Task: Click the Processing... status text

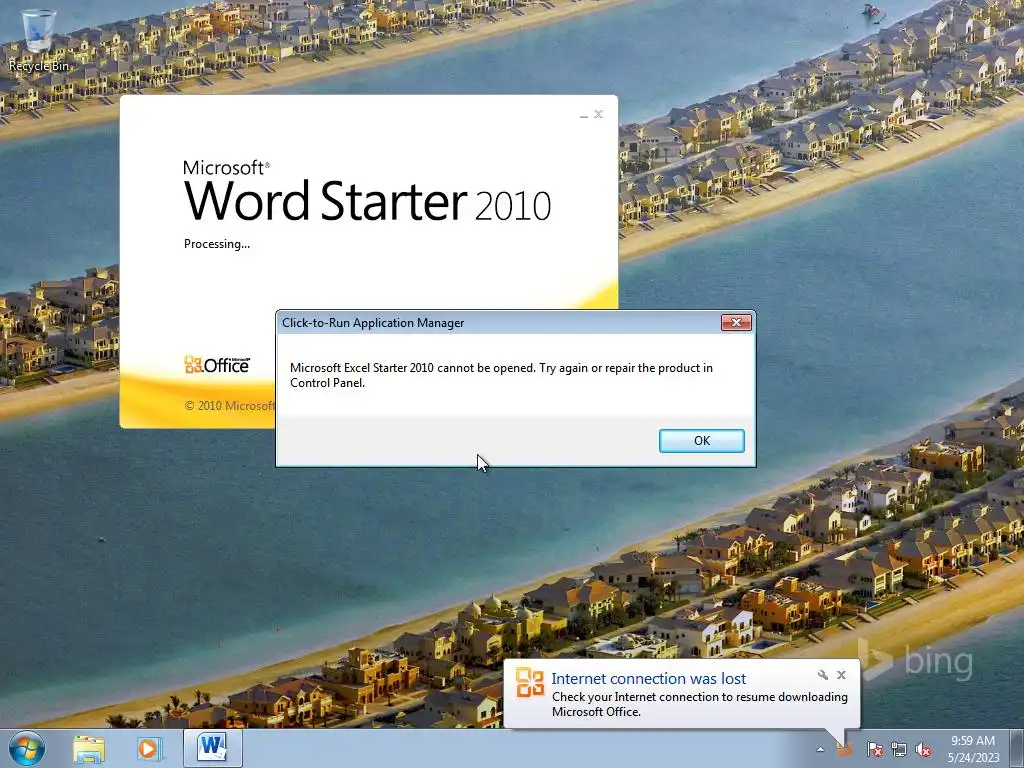Action: 217,244
